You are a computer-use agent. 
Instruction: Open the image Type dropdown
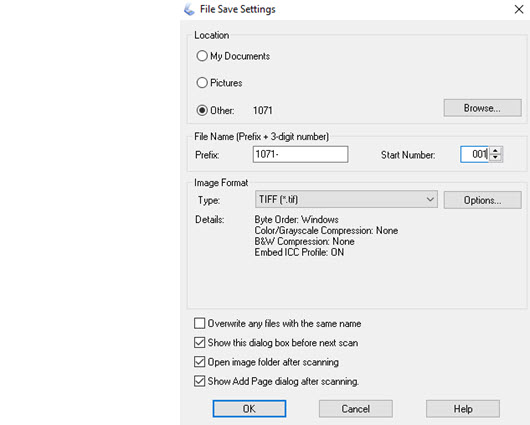346,199
